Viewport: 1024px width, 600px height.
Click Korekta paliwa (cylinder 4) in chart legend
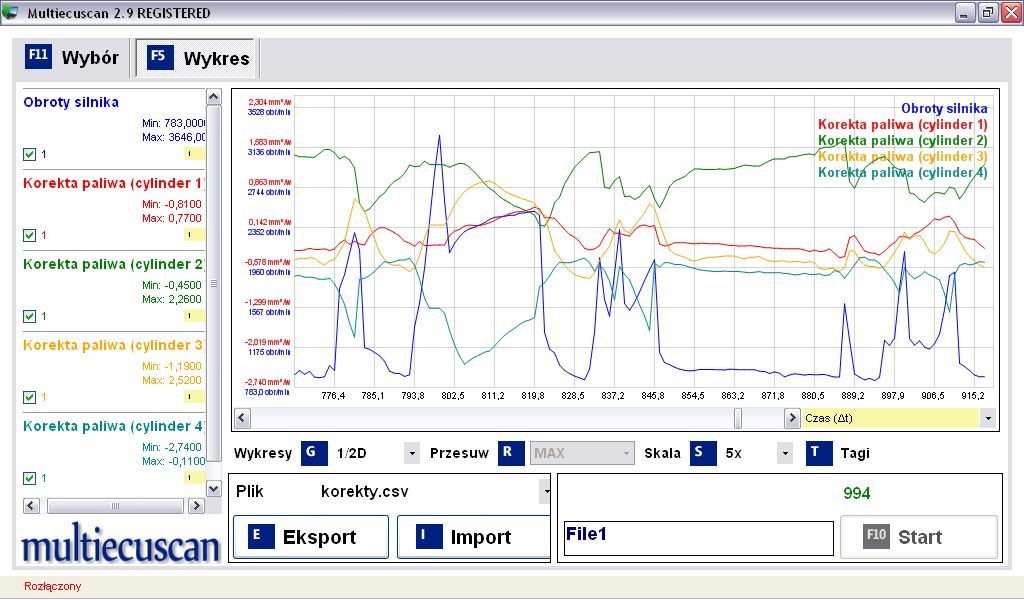click(903, 172)
